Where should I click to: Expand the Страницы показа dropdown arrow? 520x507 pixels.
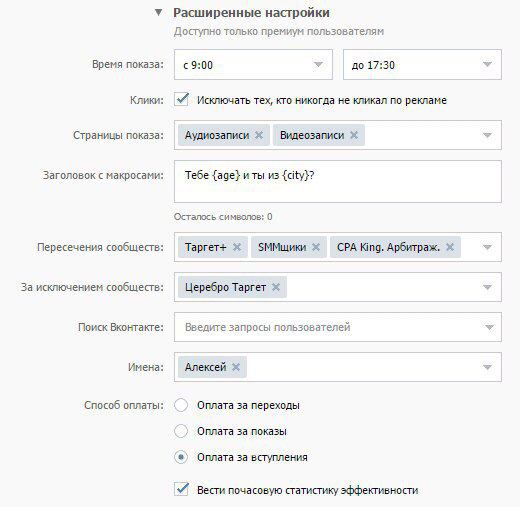tap(487, 135)
